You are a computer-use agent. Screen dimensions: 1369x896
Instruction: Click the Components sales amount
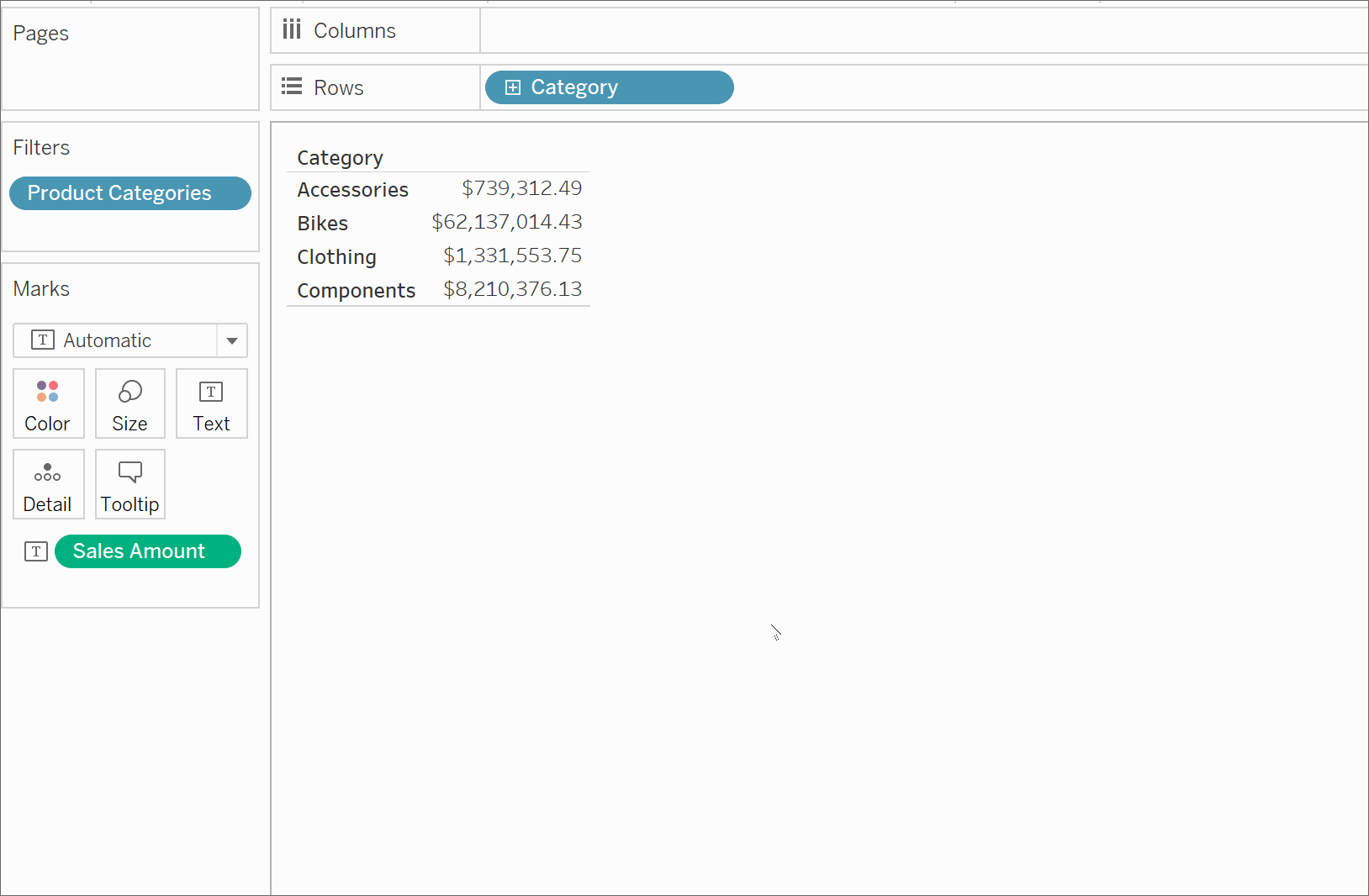512,289
